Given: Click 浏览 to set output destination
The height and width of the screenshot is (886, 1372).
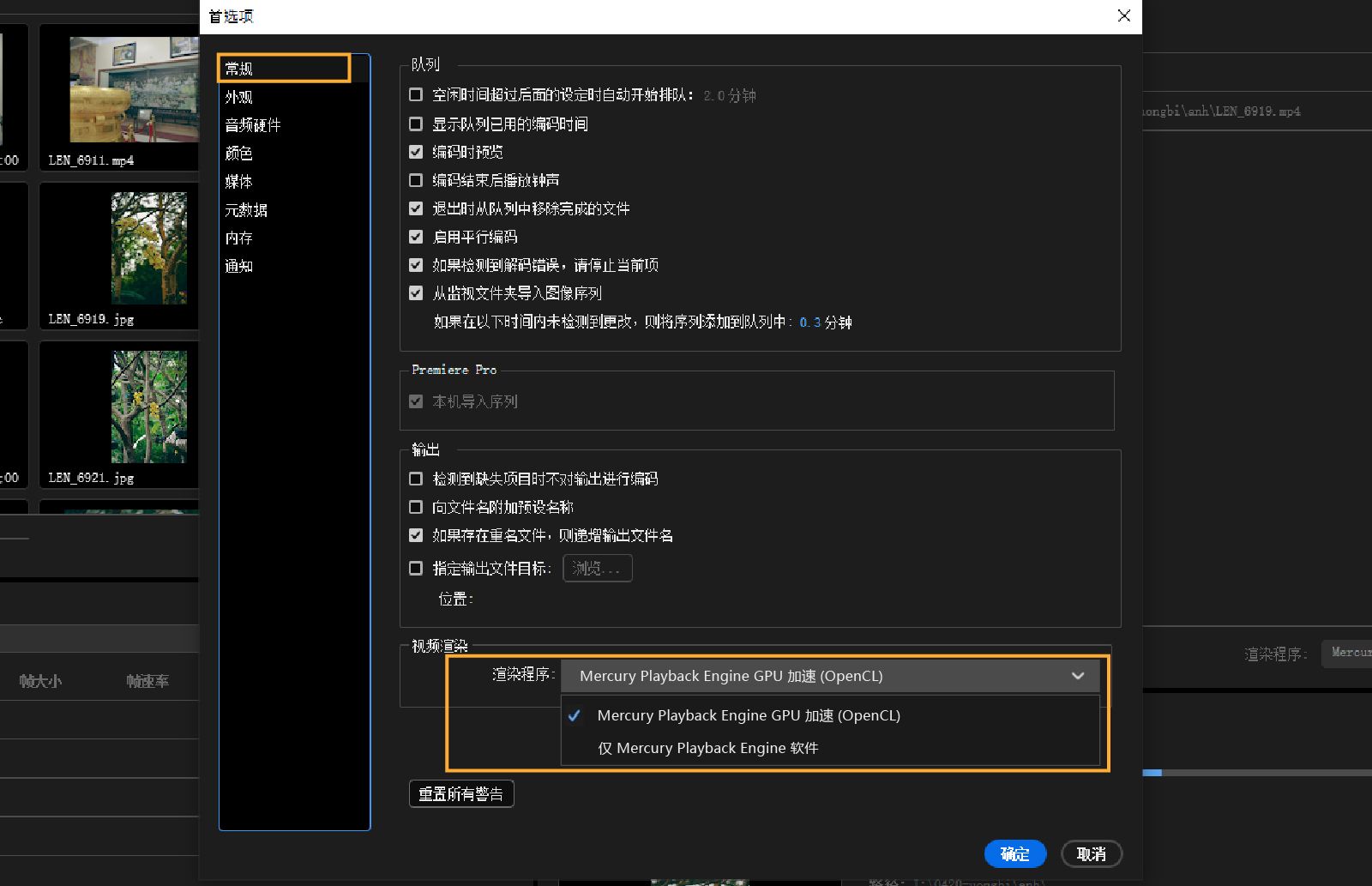Looking at the screenshot, I should pos(597,568).
